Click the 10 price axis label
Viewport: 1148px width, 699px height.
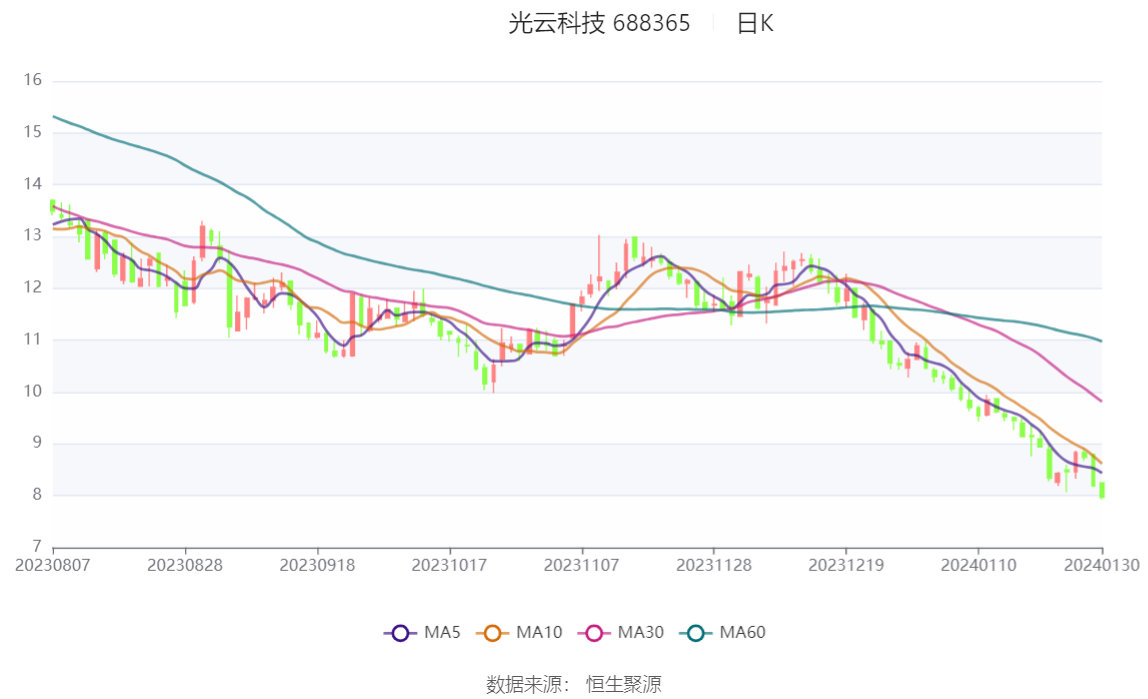pyautogui.click(x=32, y=391)
